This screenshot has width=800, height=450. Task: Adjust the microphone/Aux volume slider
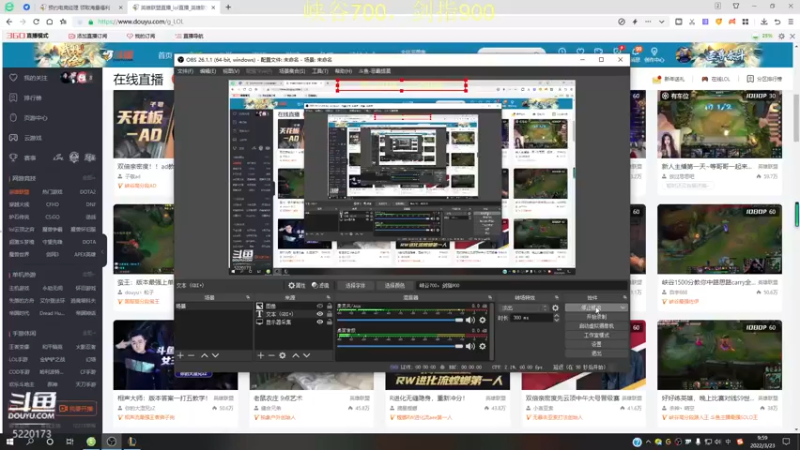399,320
